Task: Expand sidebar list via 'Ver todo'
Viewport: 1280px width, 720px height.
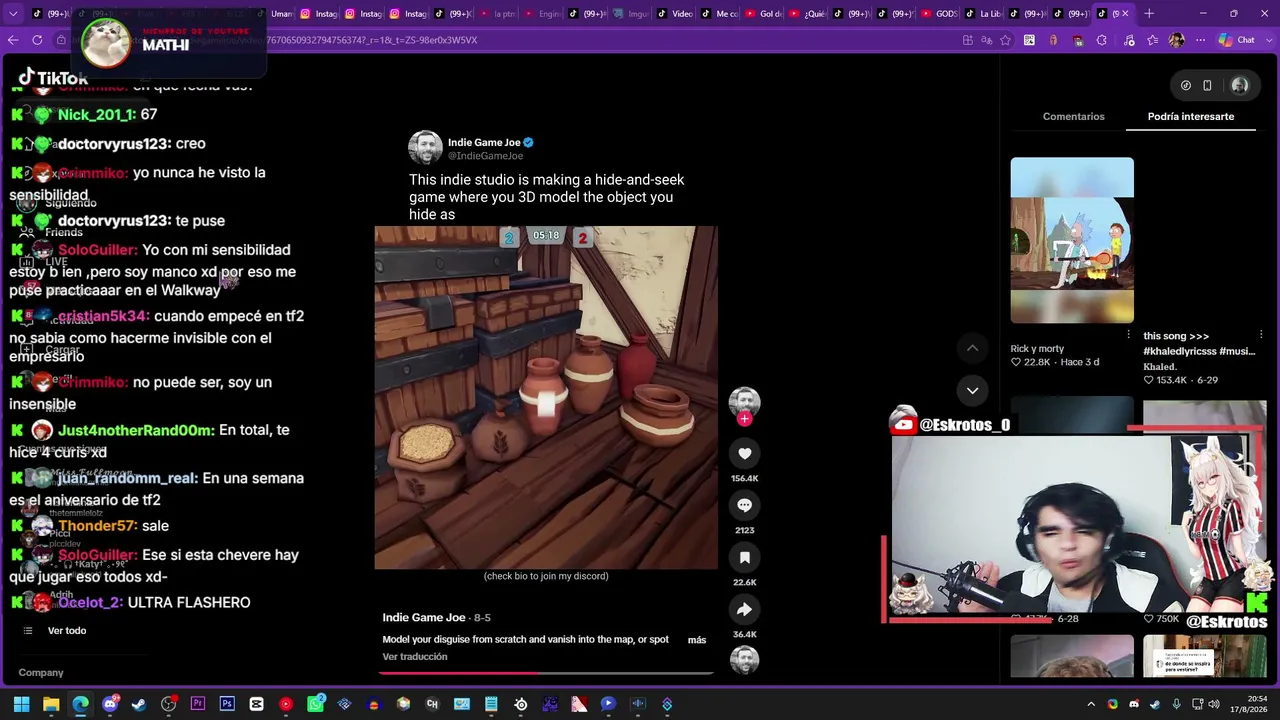Action: tap(67, 631)
